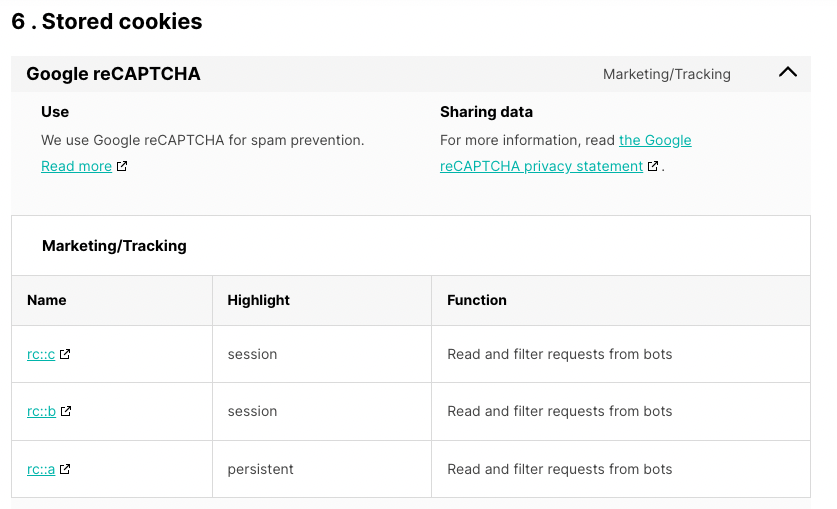Open the rc::c cookie link
Image resolution: width=837 pixels, height=509 pixels.
pyautogui.click(x=41, y=354)
